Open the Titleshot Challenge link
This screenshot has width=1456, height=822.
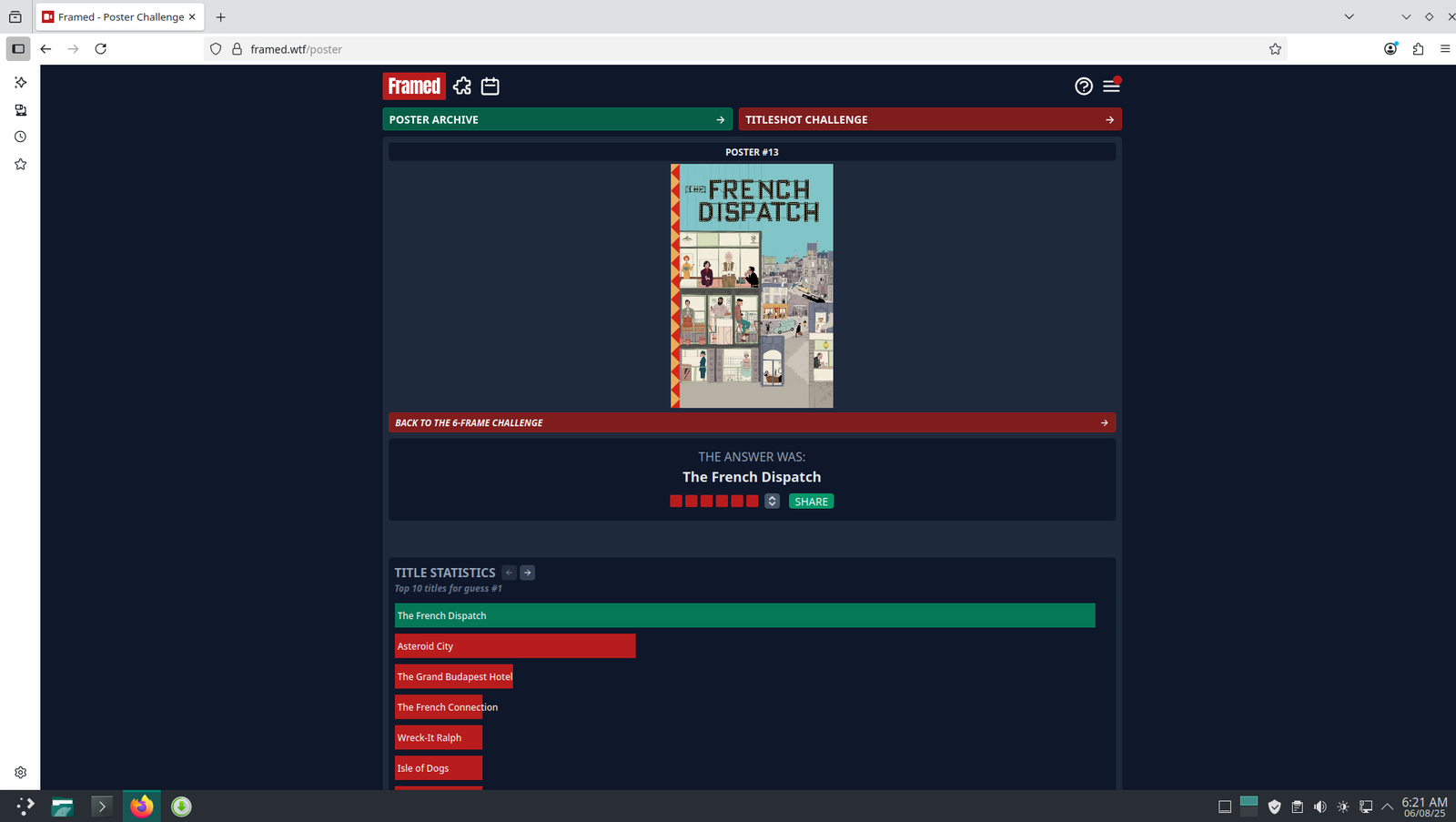click(x=930, y=119)
